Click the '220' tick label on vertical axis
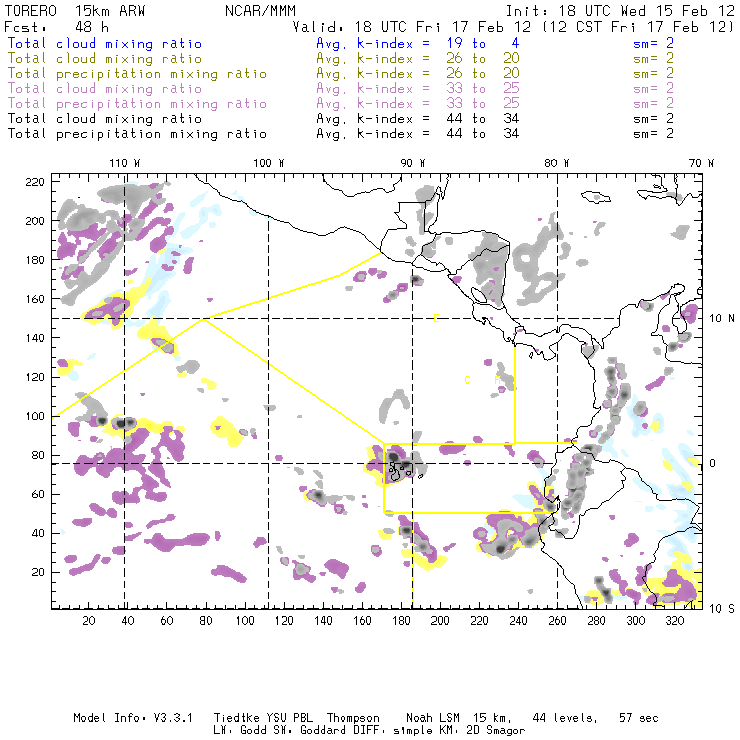This screenshot has height=740, width=740. (x=35, y=182)
